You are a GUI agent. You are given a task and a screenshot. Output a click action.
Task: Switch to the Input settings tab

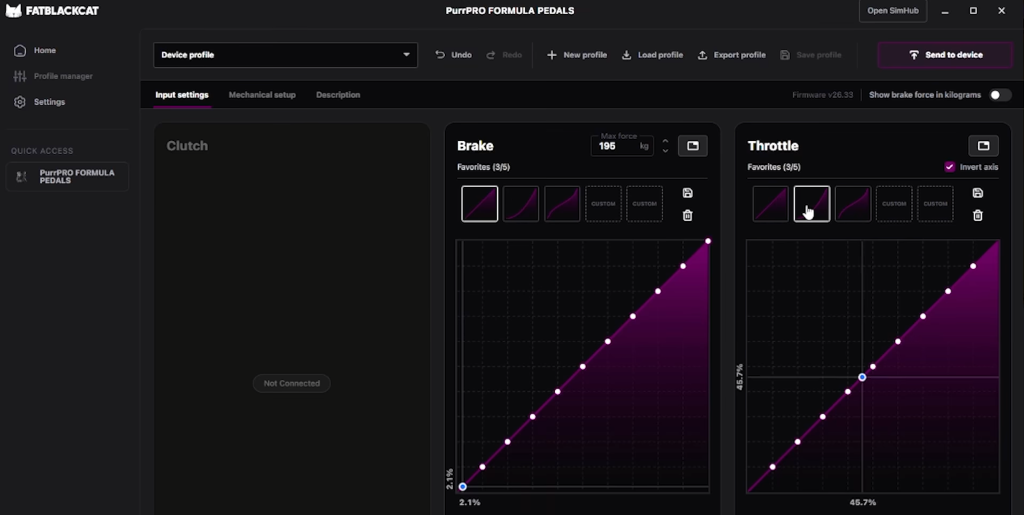182,95
